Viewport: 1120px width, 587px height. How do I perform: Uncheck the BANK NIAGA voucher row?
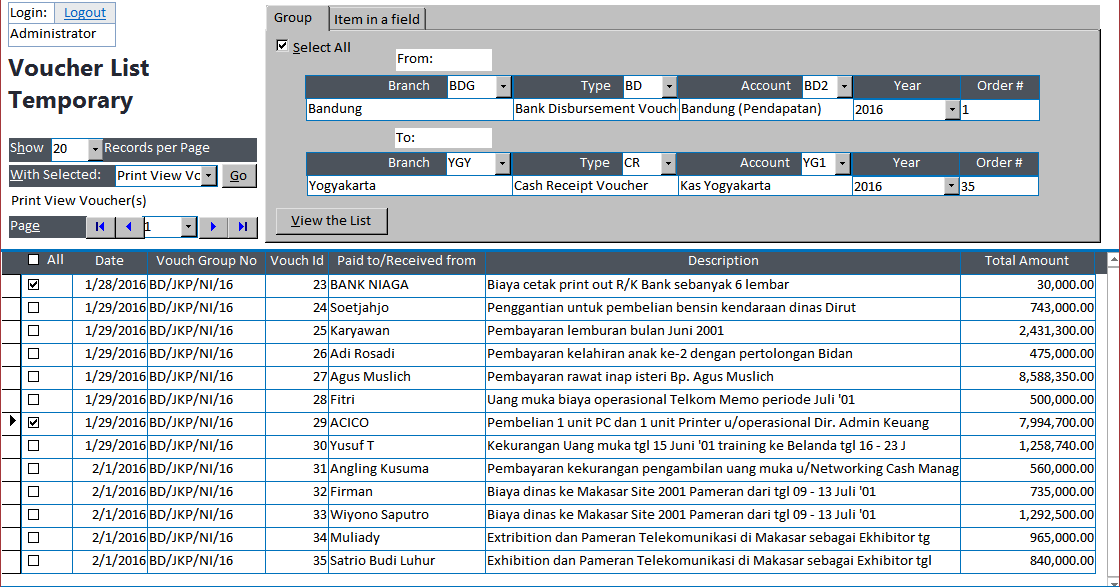click(34, 284)
